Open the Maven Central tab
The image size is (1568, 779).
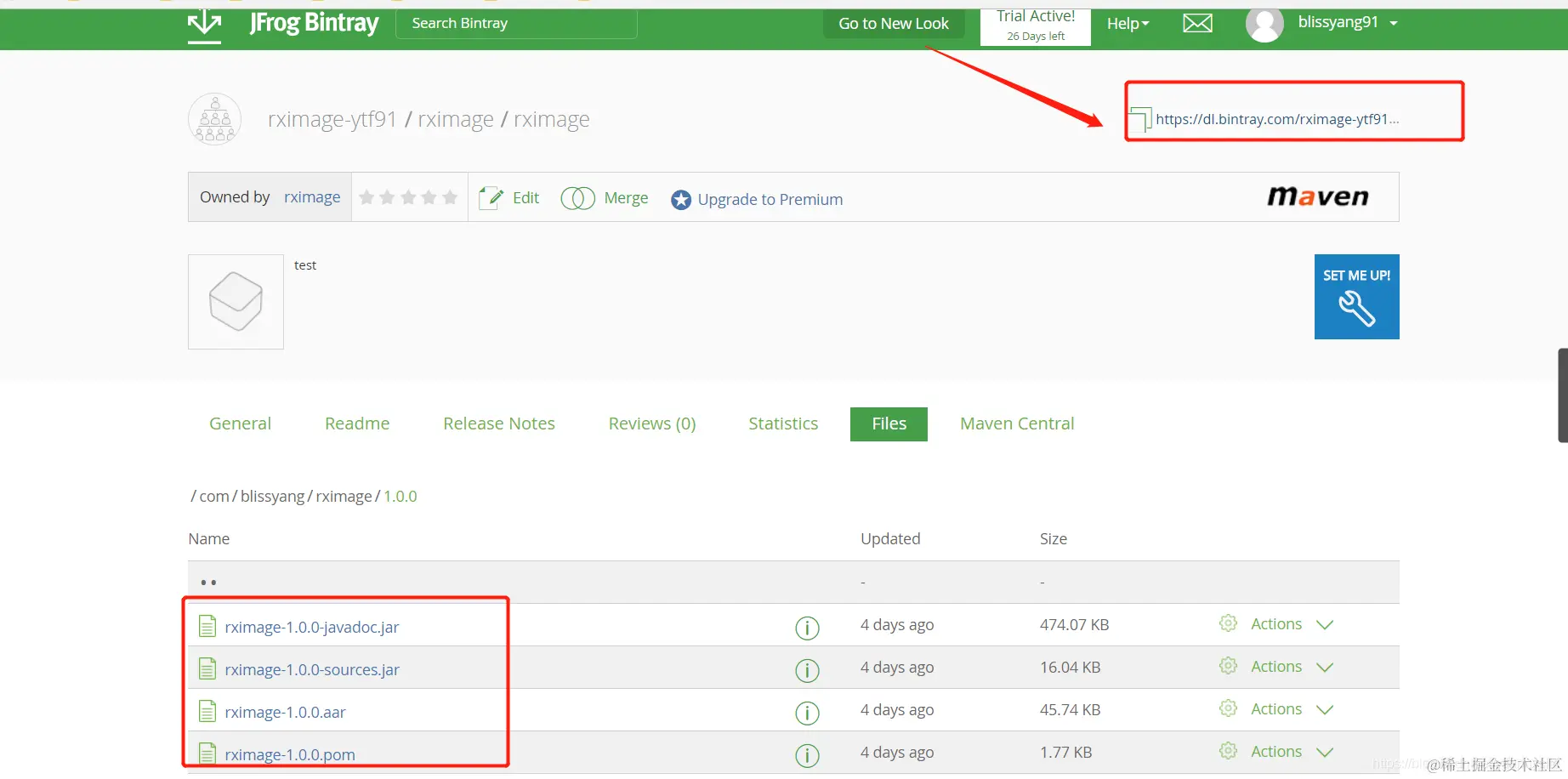(x=1017, y=424)
